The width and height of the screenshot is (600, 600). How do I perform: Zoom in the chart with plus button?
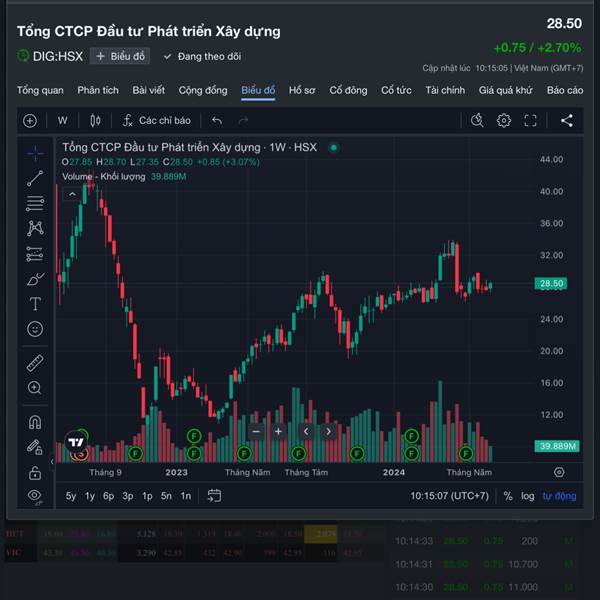[278, 432]
